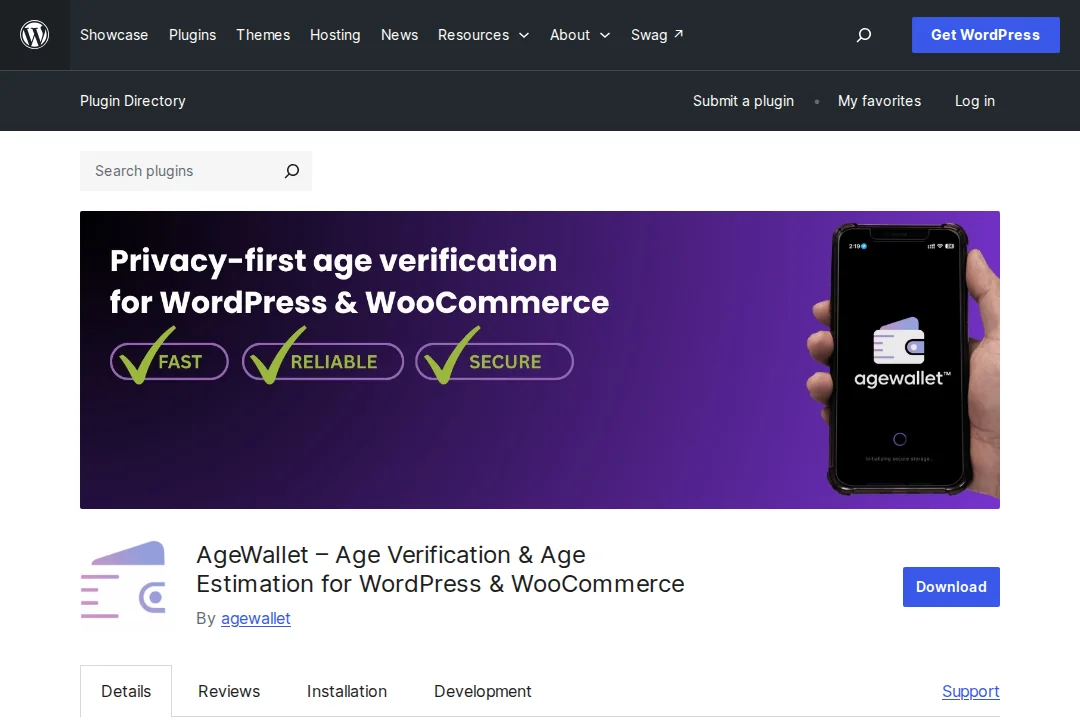Click the AgeWallet plugin wallet icon
Image resolution: width=1080 pixels, height=720 pixels.
[x=123, y=579]
